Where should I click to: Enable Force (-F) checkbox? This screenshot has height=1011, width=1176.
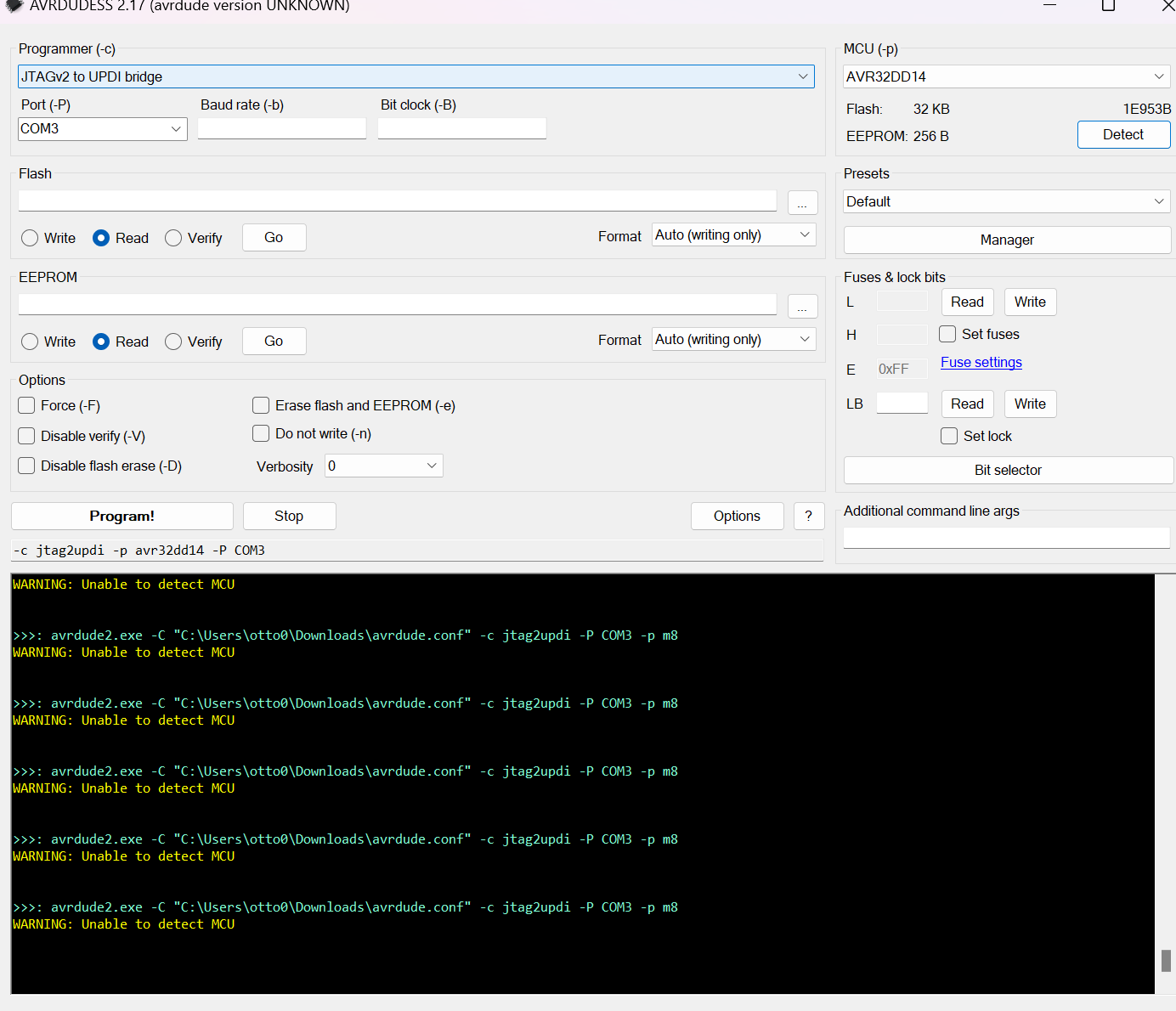[x=26, y=405]
